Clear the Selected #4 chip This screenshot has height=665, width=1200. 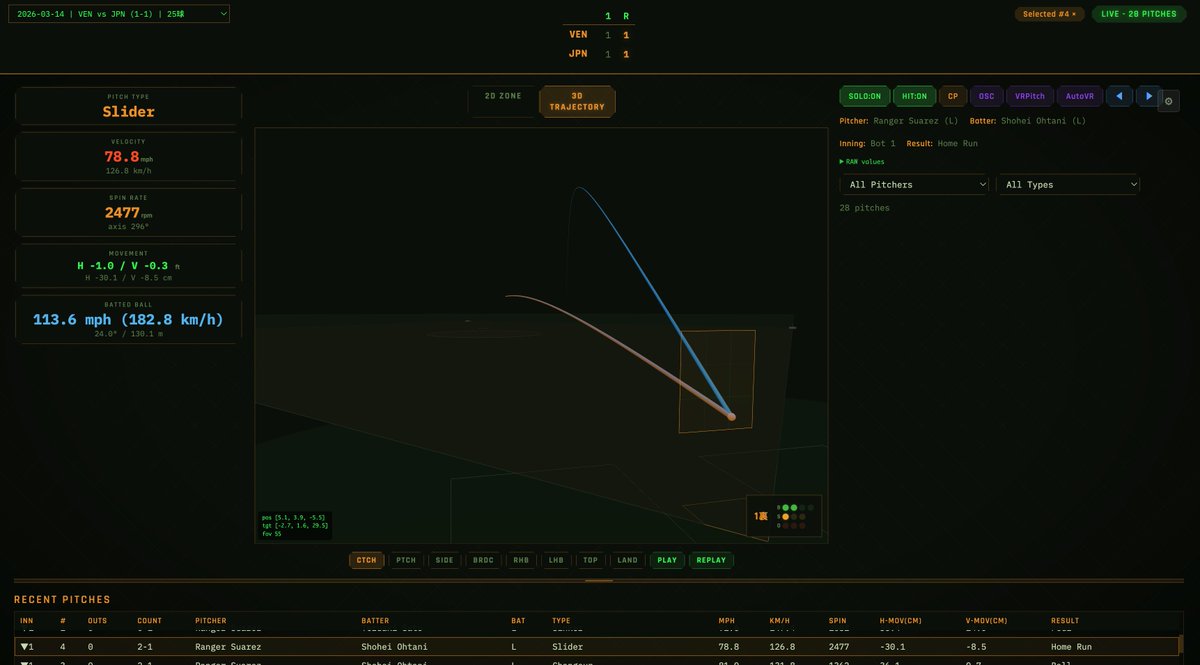click(1049, 14)
